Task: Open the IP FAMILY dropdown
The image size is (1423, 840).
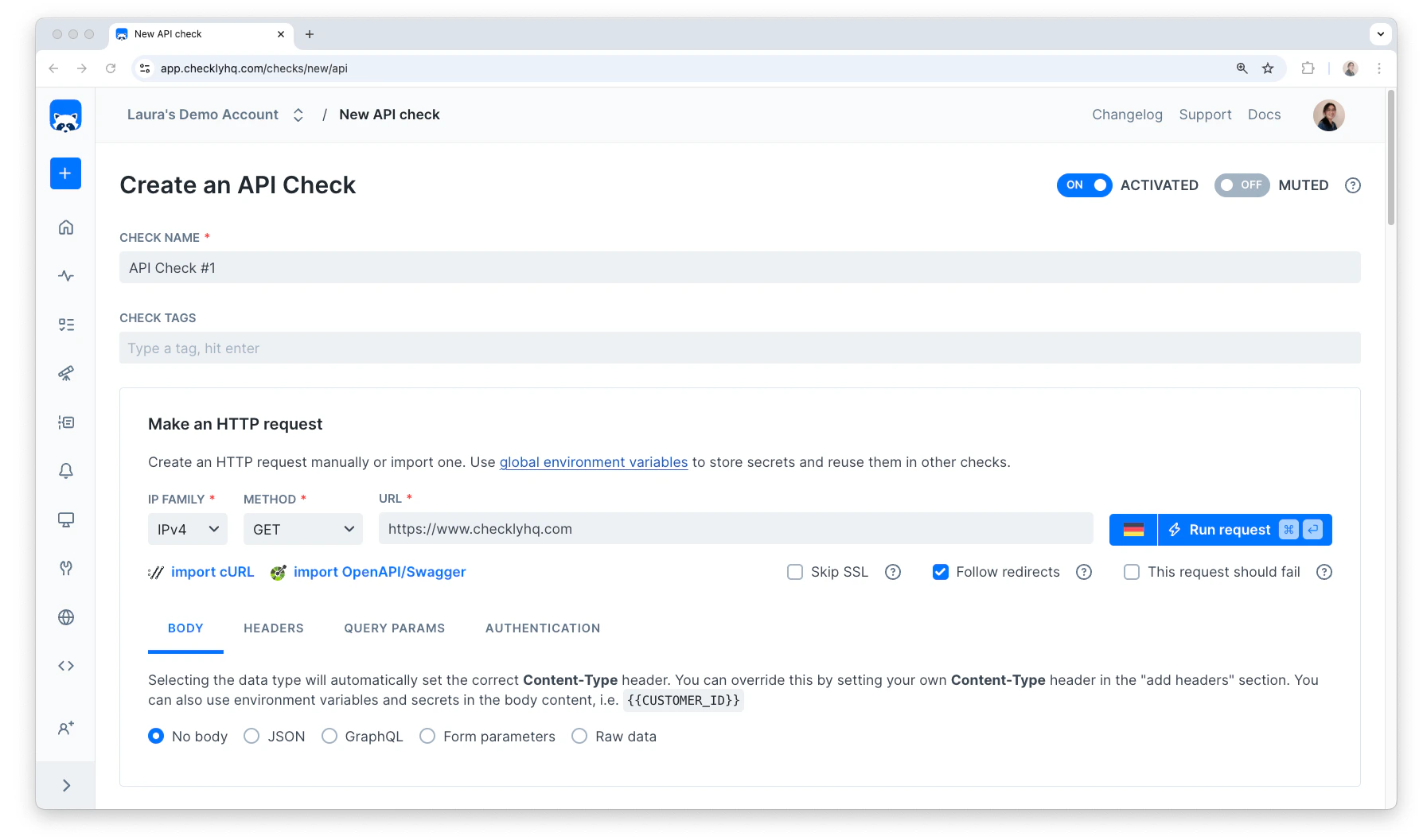Action: [x=187, y=528]
